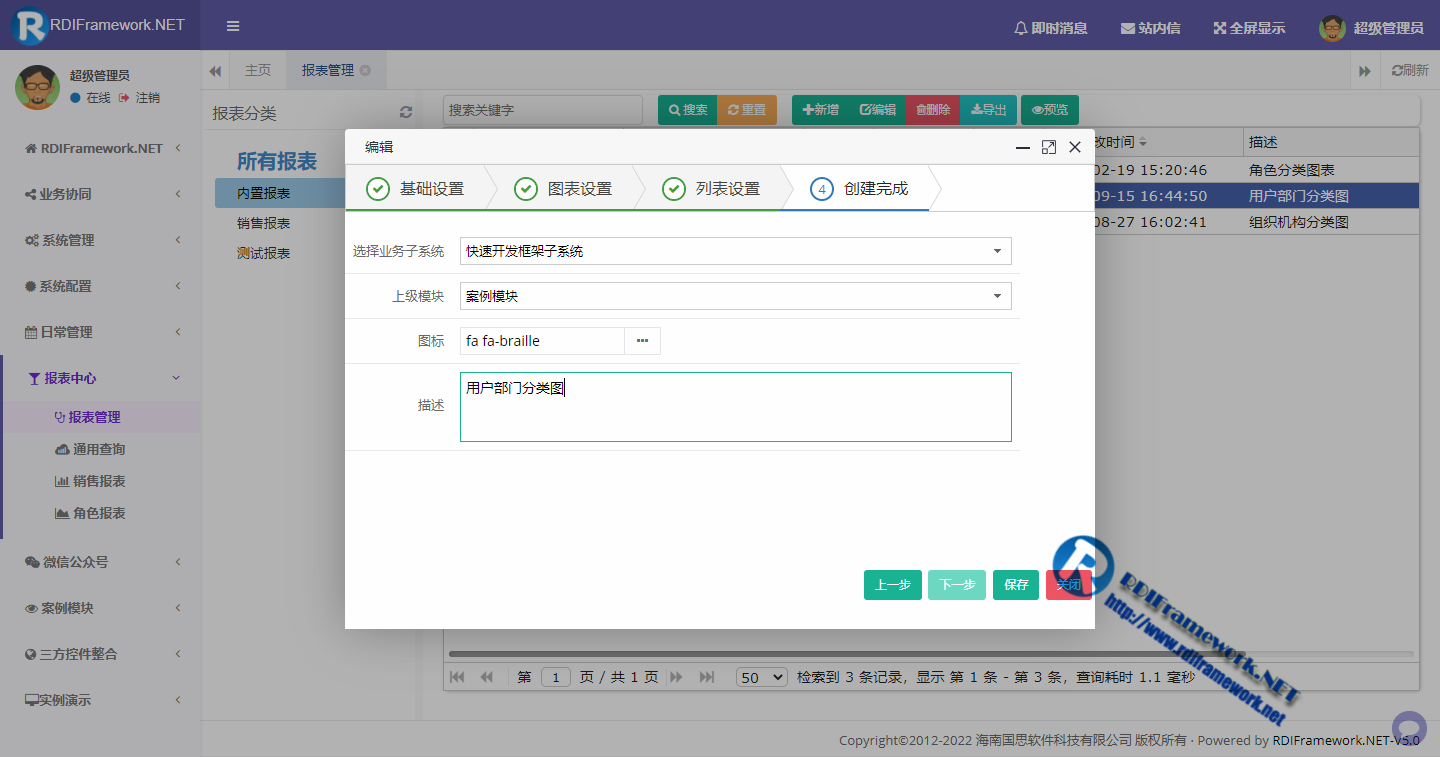Sort by 描述 column header

[1331, 142]
